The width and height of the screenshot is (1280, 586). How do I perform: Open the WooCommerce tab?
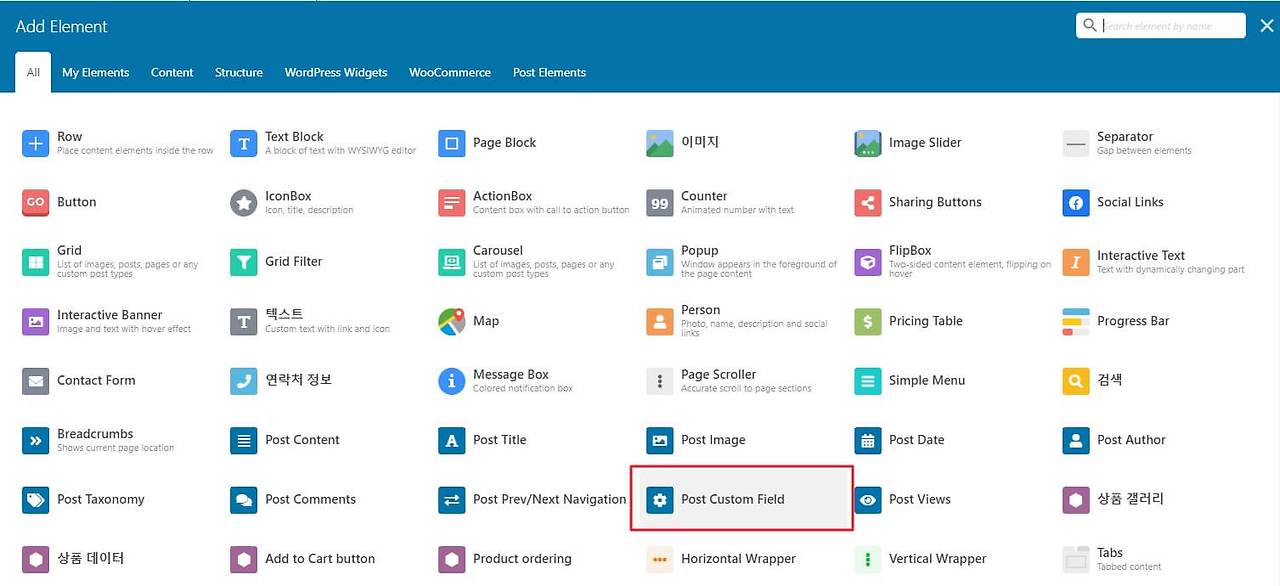click(x=450, y=73)
